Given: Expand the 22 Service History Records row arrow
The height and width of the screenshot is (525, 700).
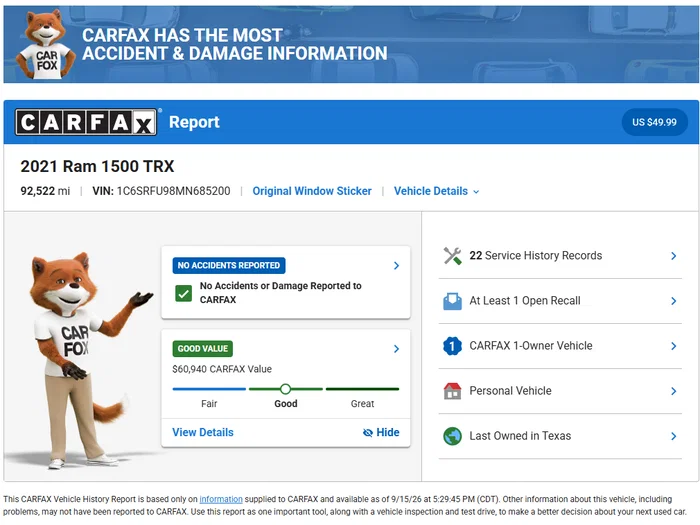Looking at the screenshot, I should (x=674, y=256).
